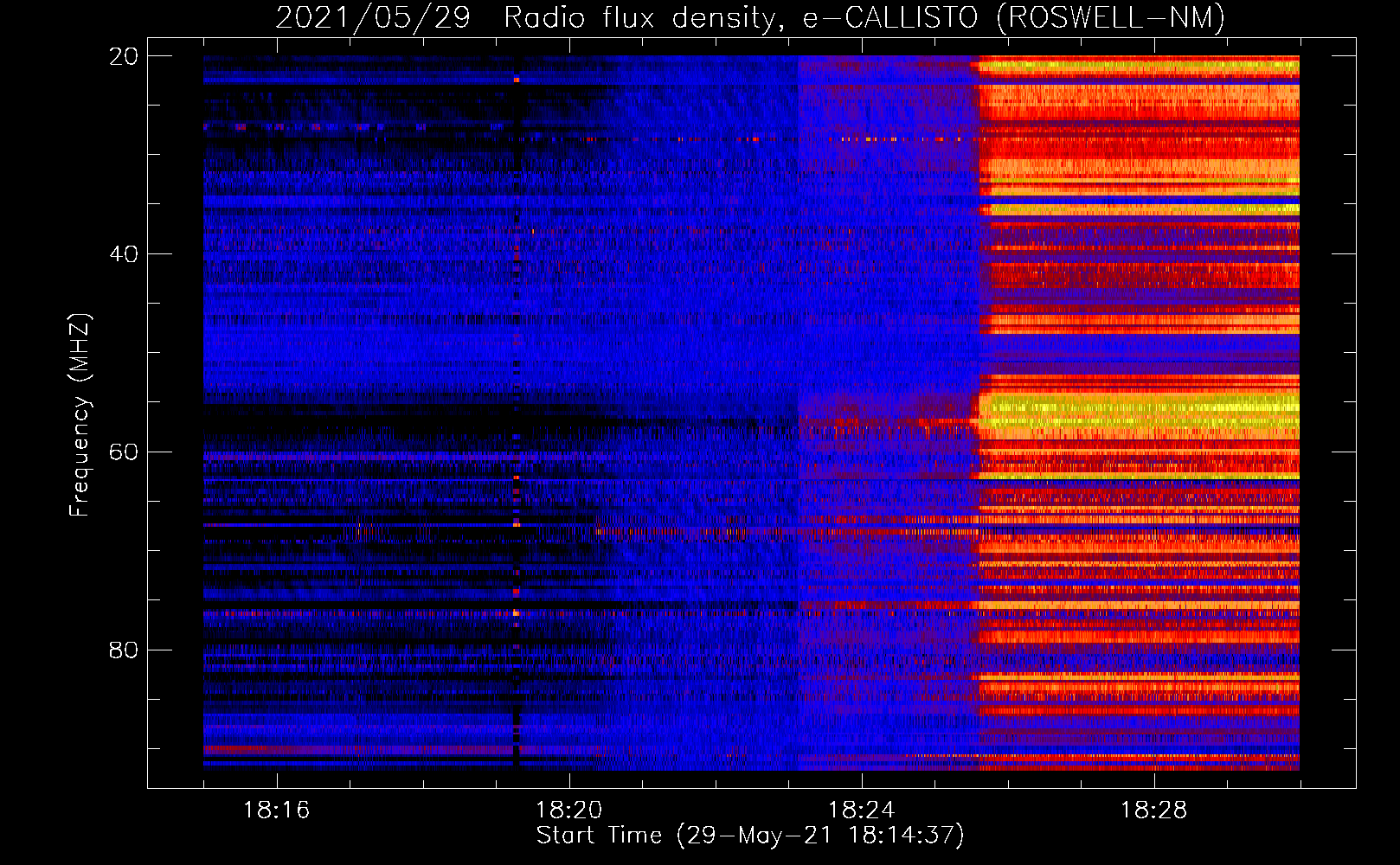Viewport: 1400px width, 865px height.
Task: Click the 'Start Time (29-May-21 18:14:37)' label
Action: [750, 836]
